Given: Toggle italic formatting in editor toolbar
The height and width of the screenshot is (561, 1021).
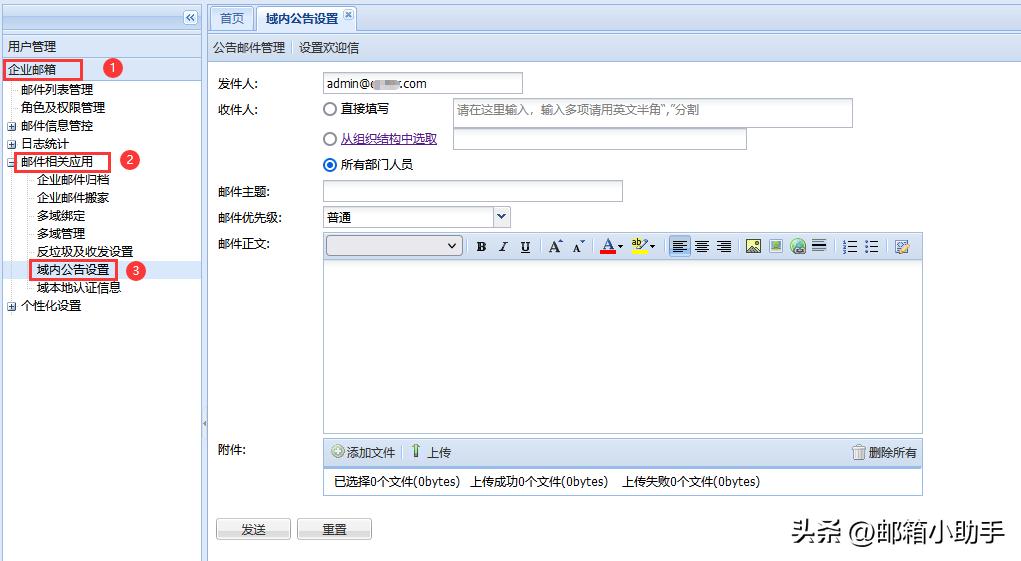Looking at the screenshot, I should [503, 247].
